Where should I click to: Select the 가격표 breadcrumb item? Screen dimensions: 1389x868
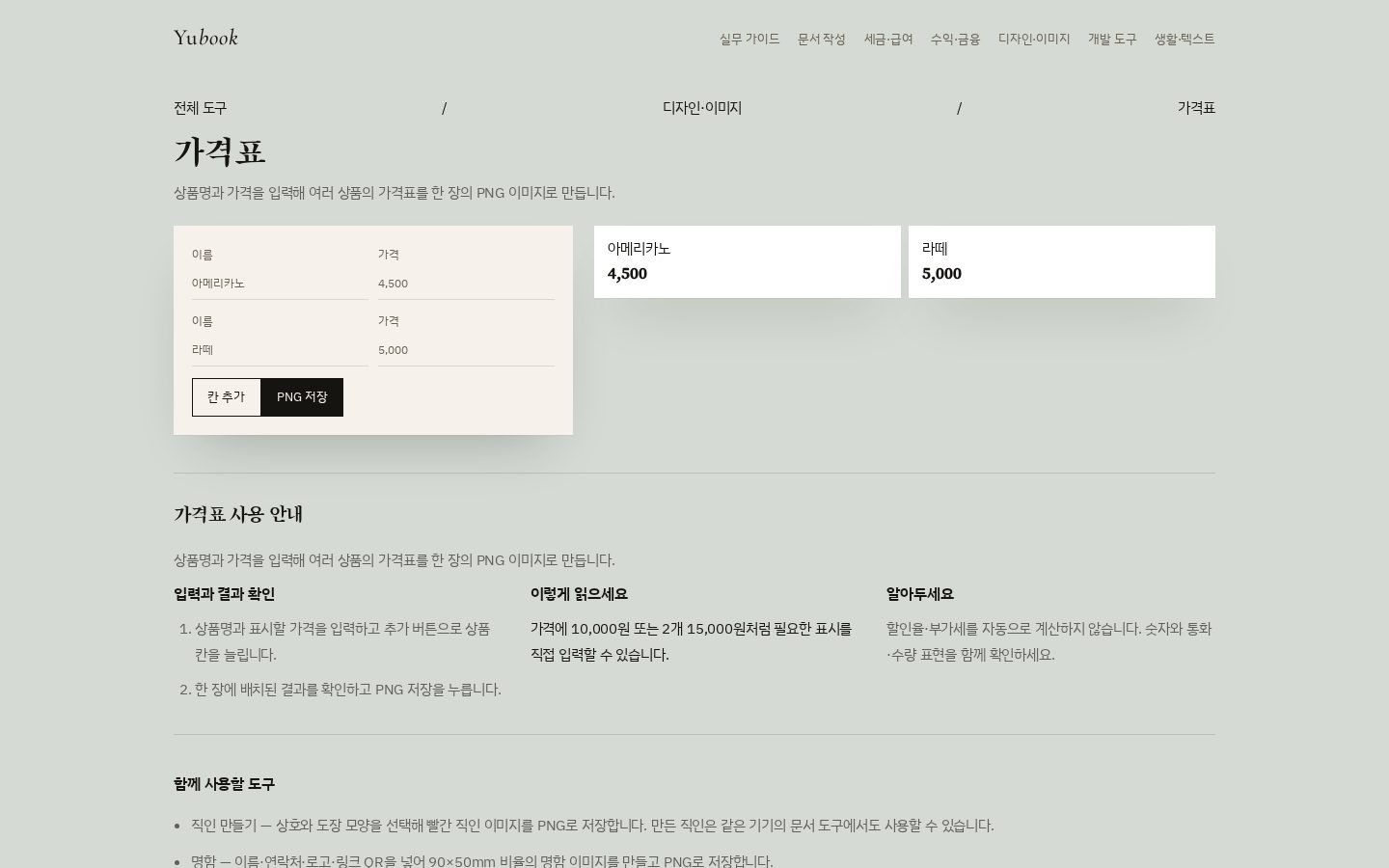coord(1196,108)
